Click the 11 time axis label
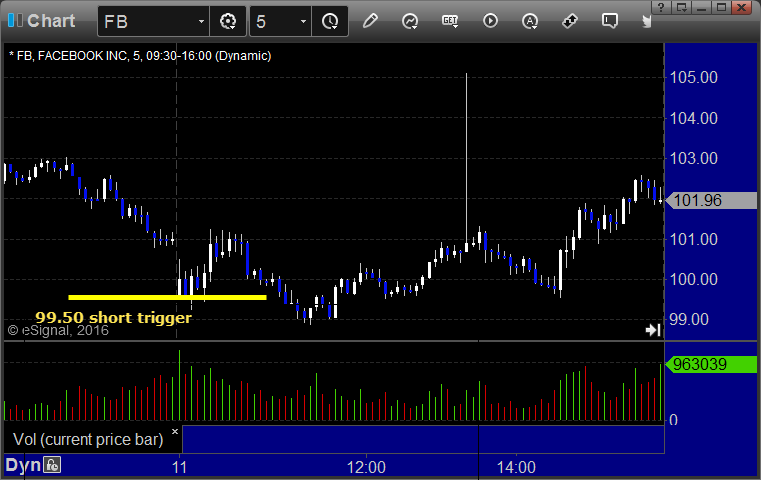Image resolution: width=761 pixels, height=480 pixels. (x=180, y=467)
